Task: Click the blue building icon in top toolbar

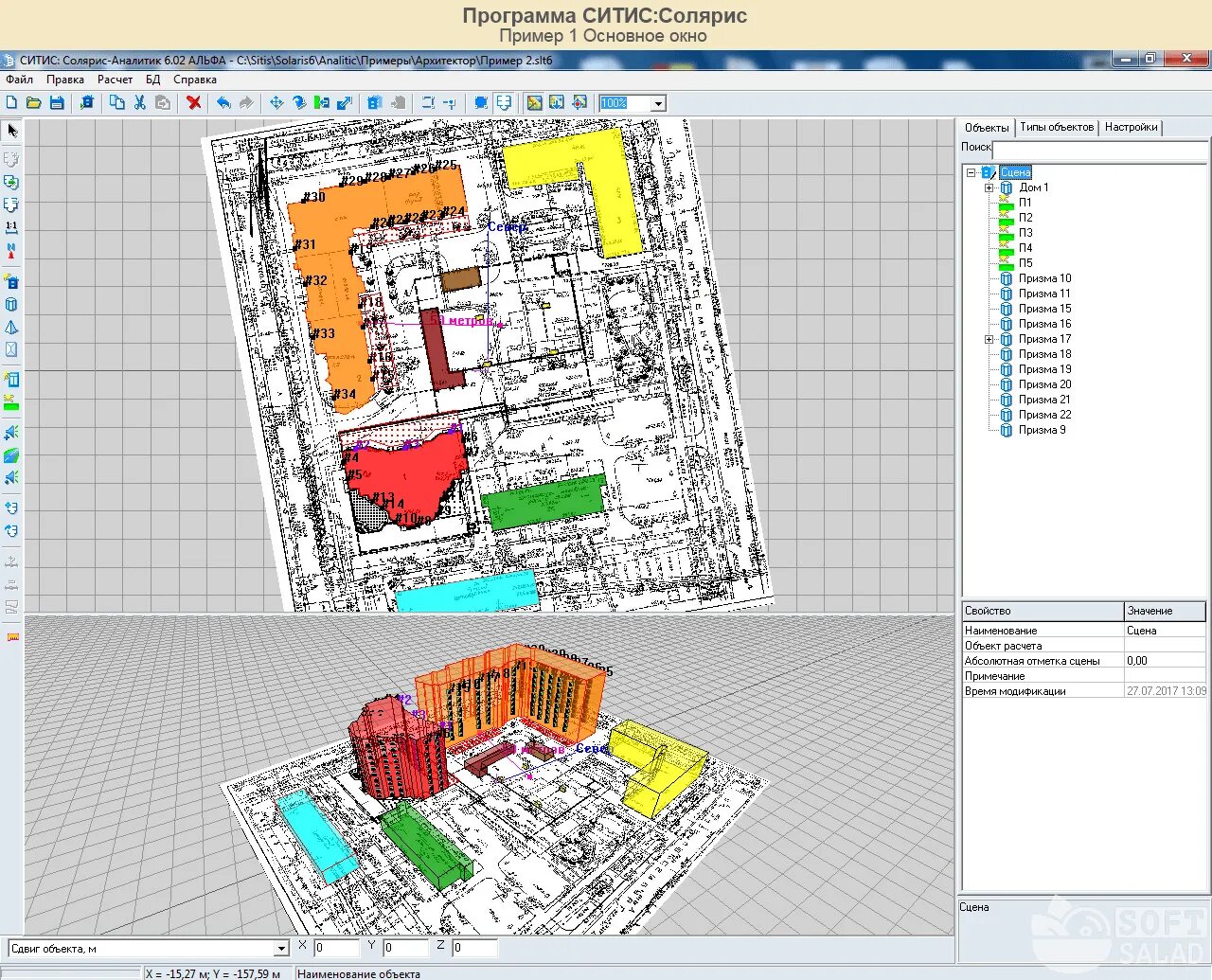Action: [x=375, y=102]
